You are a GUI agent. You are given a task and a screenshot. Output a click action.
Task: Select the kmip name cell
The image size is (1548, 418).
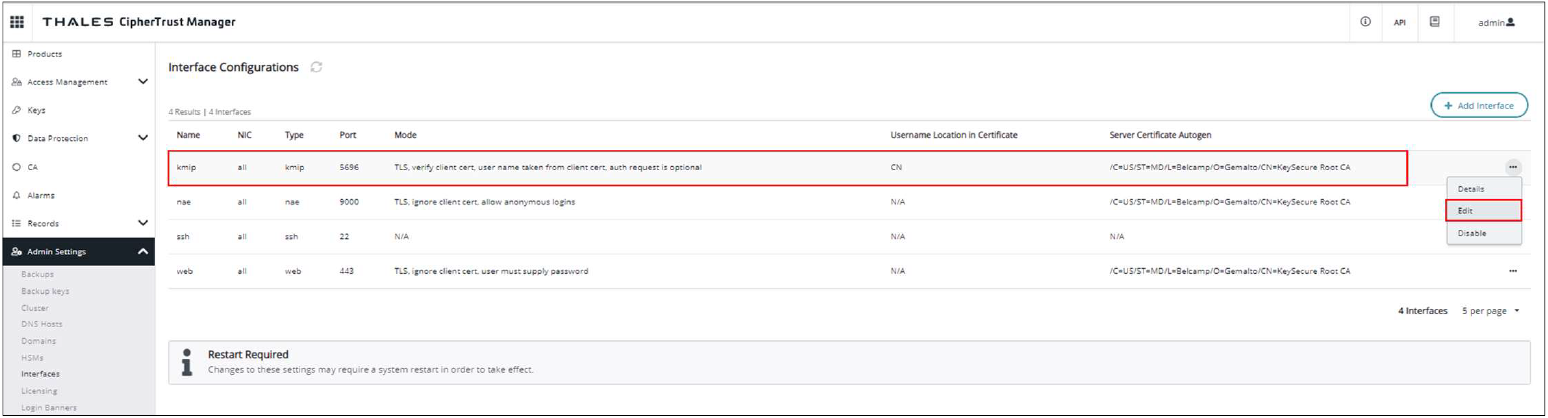pos(187,167)
